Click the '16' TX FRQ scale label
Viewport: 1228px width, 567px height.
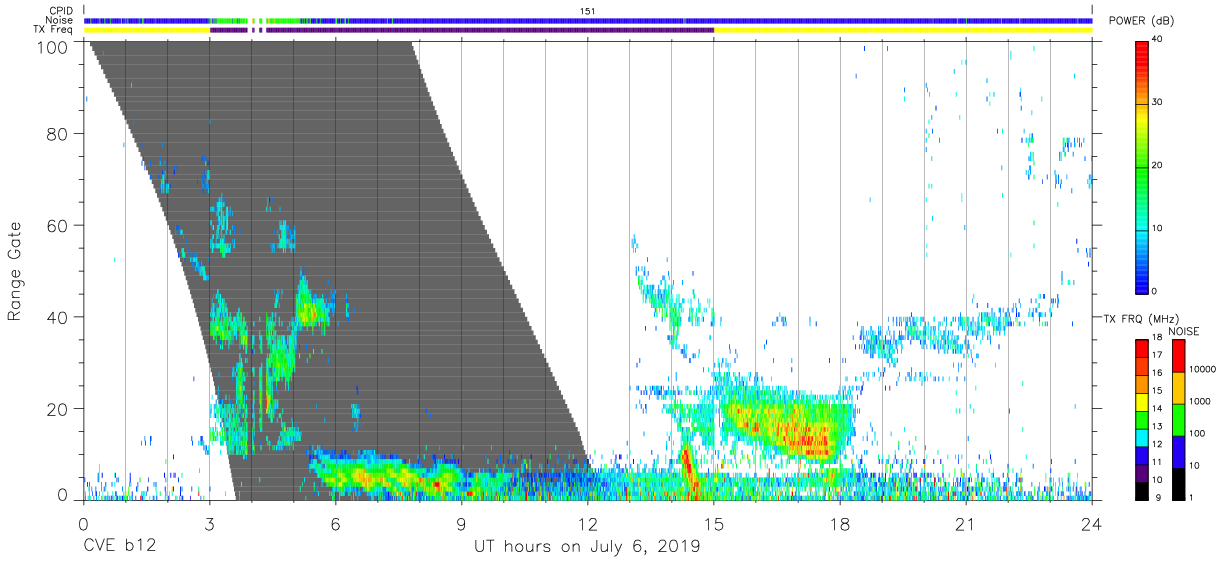coord(1160,373)
